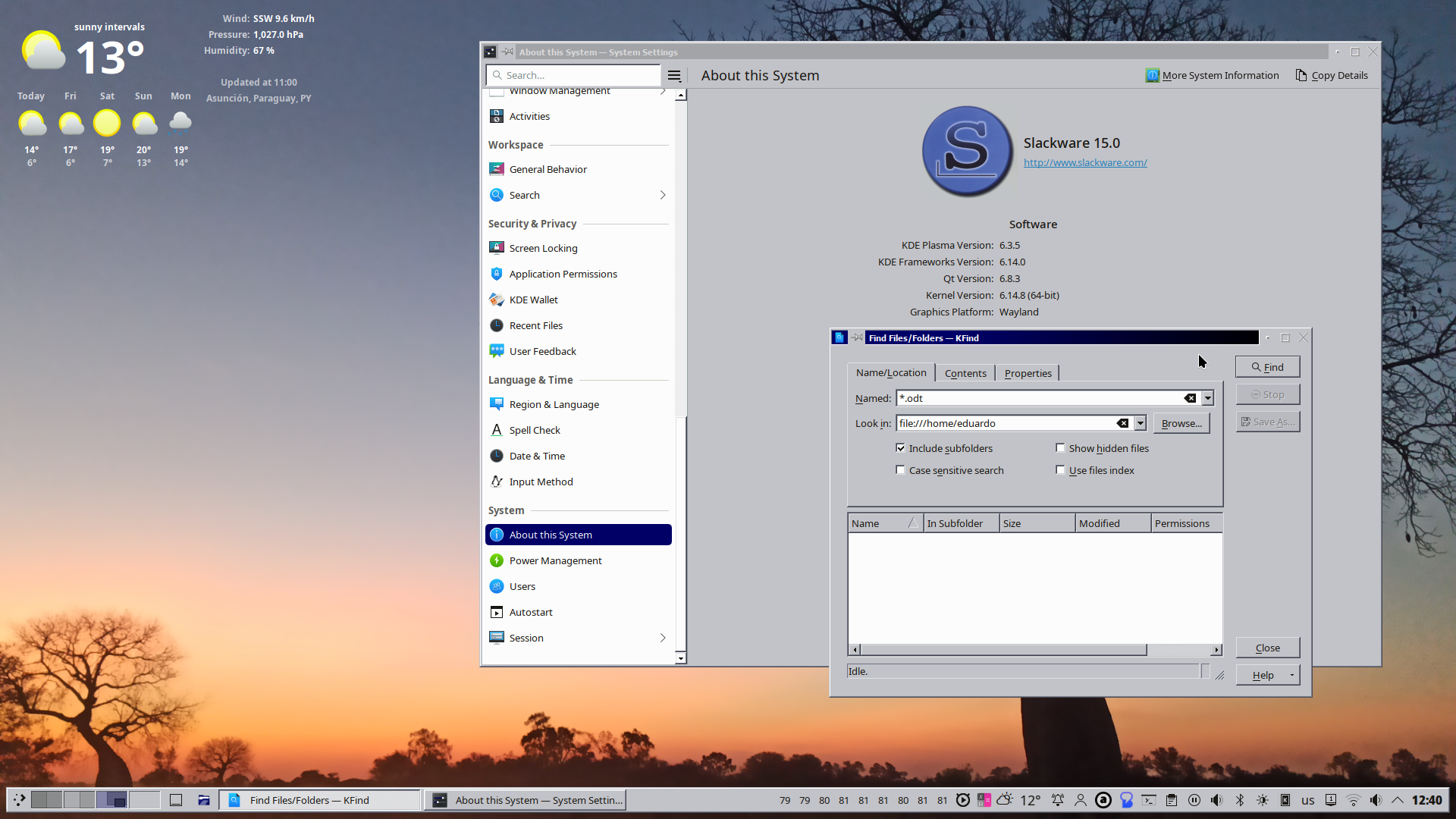
Task: Open the slackware.com link
Action: pyautogui.click(x=1085, y=162)
